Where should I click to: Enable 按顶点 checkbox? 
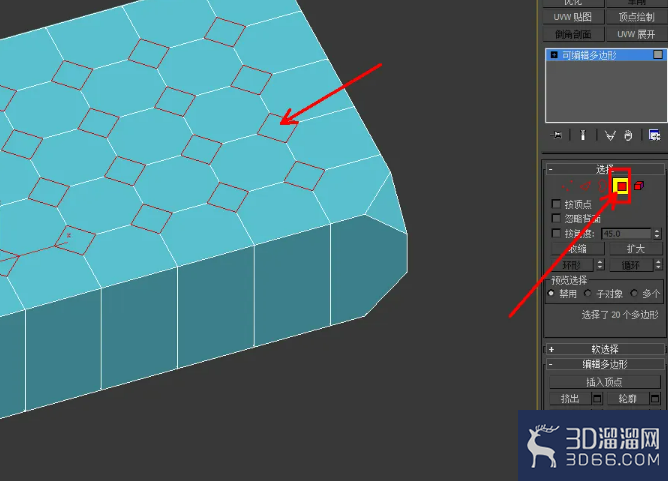pos(556,204)
